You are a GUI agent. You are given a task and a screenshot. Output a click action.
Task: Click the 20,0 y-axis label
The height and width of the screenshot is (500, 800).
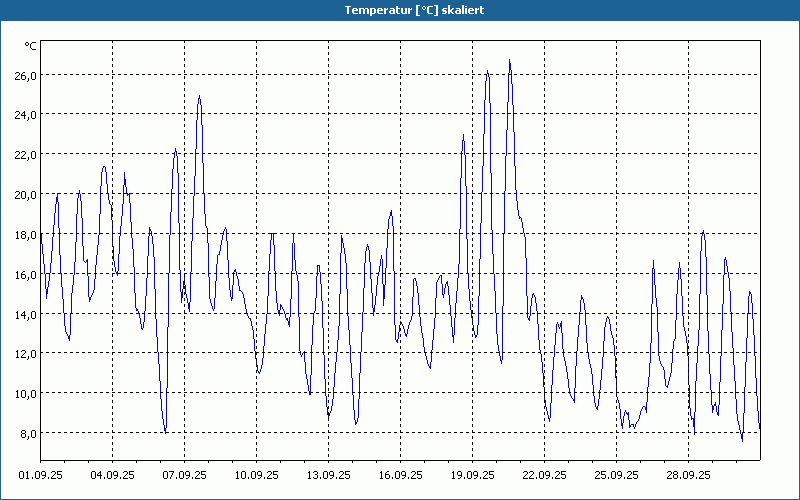pos(25,195)
